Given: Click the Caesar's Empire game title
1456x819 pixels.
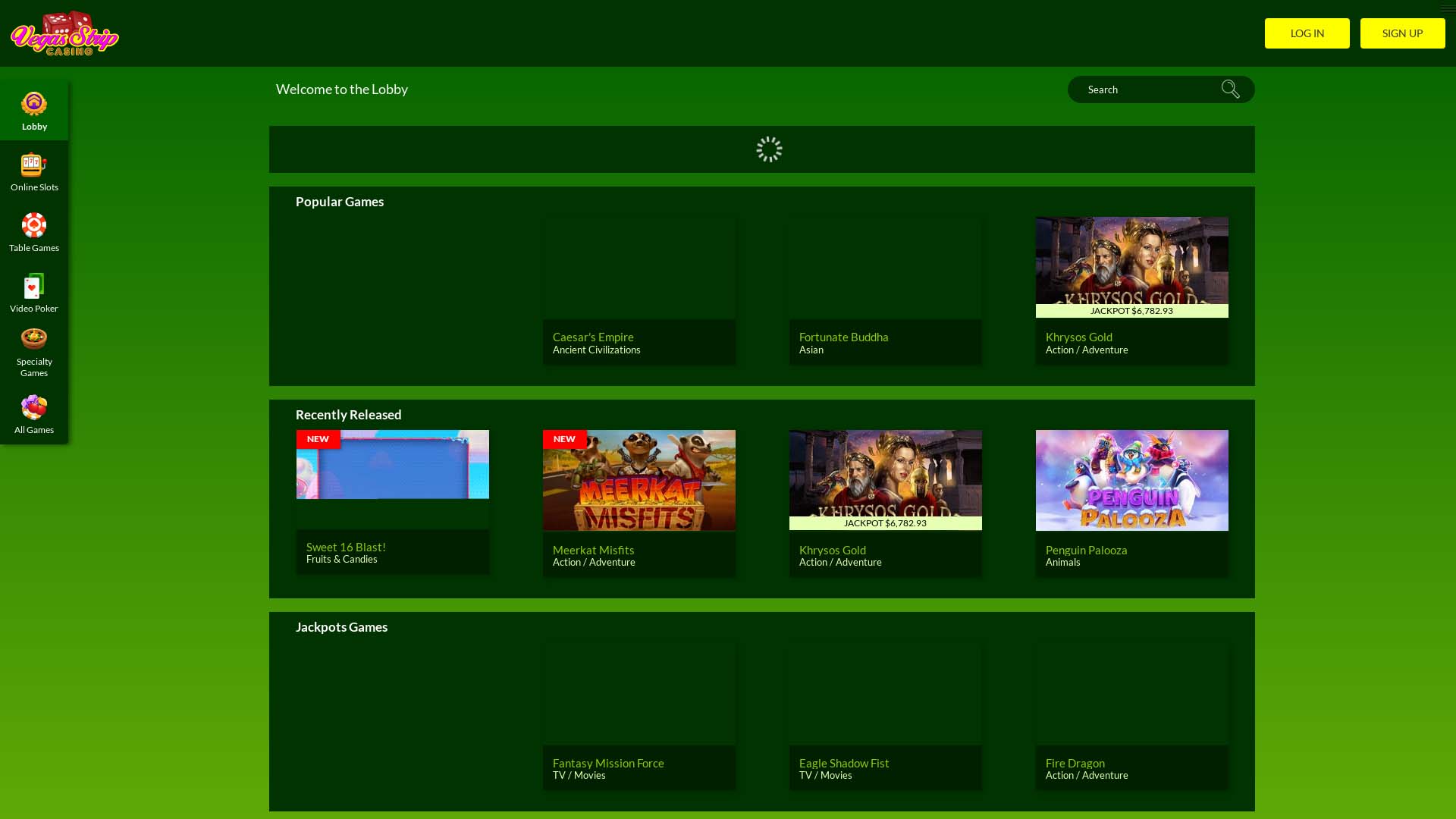Looking at the screenshot, I should [593, 337].
